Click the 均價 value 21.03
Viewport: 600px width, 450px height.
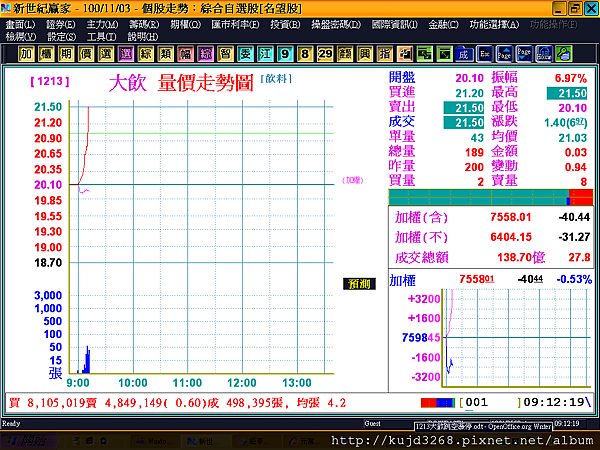(x=572, y=138)
